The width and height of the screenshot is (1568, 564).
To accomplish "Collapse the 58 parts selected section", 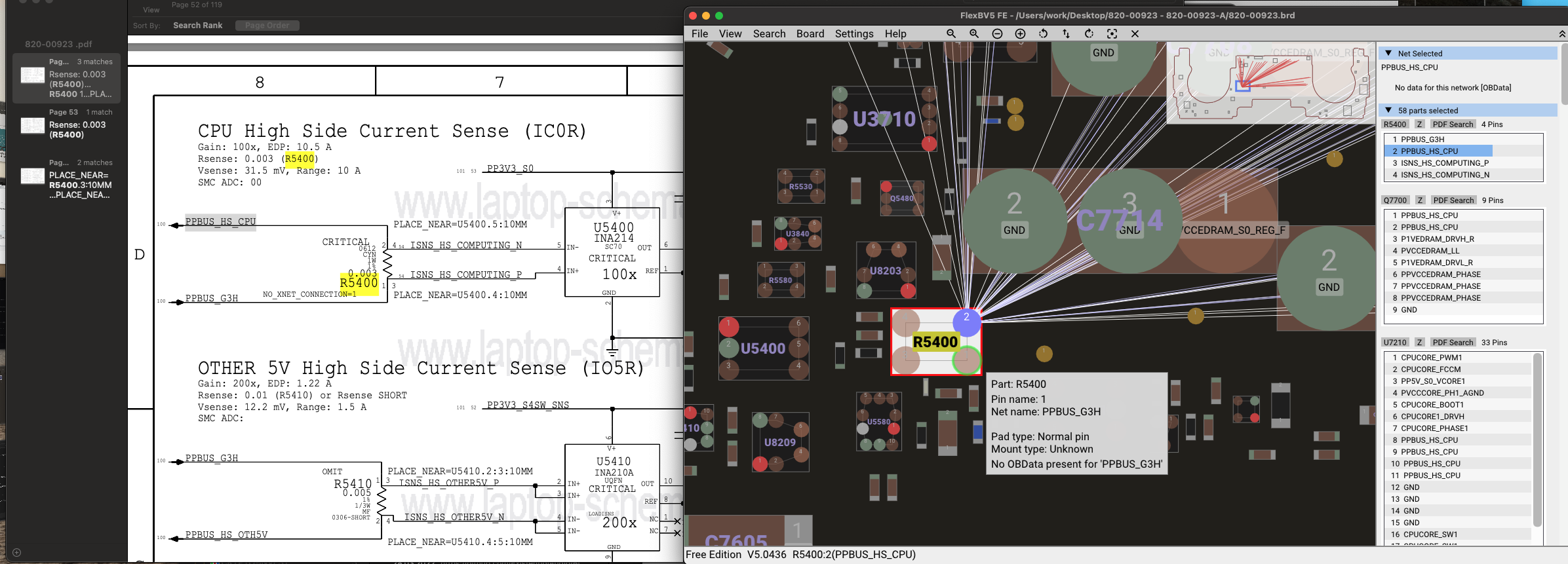I will [1388, 110].
